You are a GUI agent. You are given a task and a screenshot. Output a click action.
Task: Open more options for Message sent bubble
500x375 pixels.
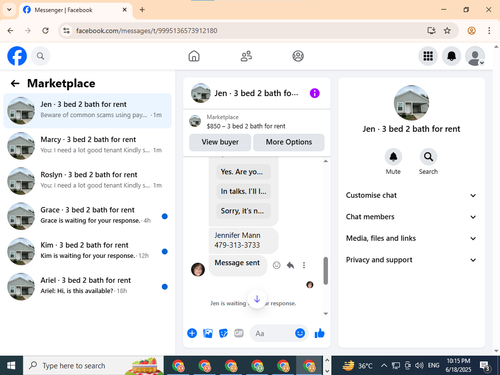point(304,265)
